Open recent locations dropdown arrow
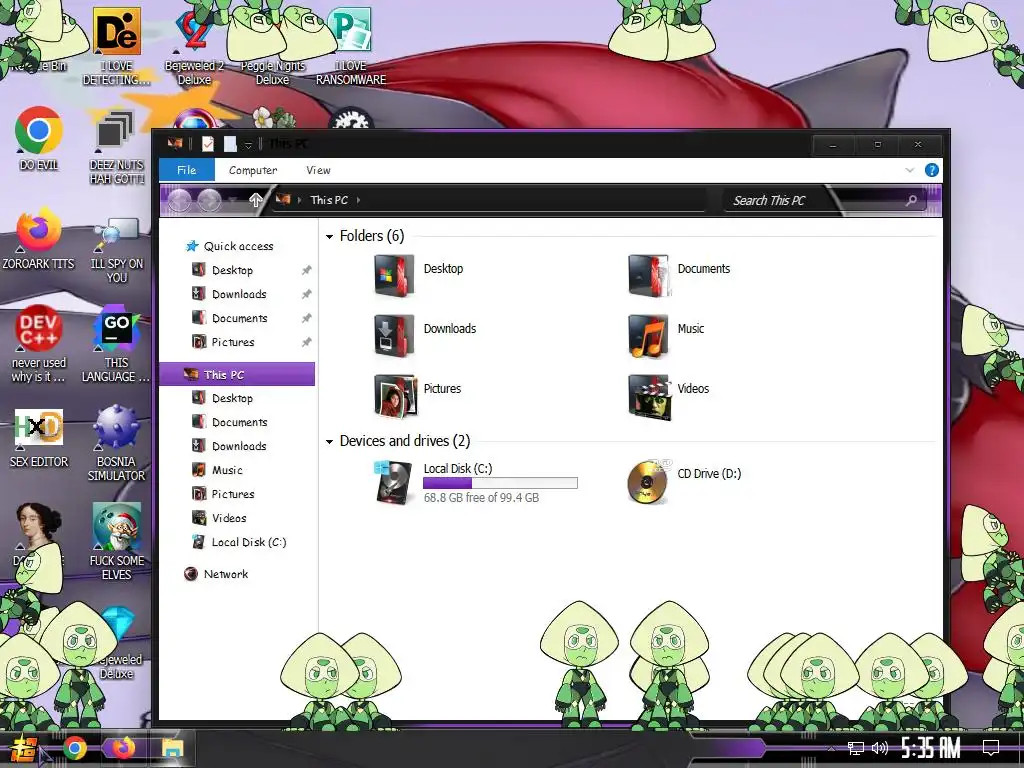The width and height of the screenshot is (1024, 768). coord(234,200)
